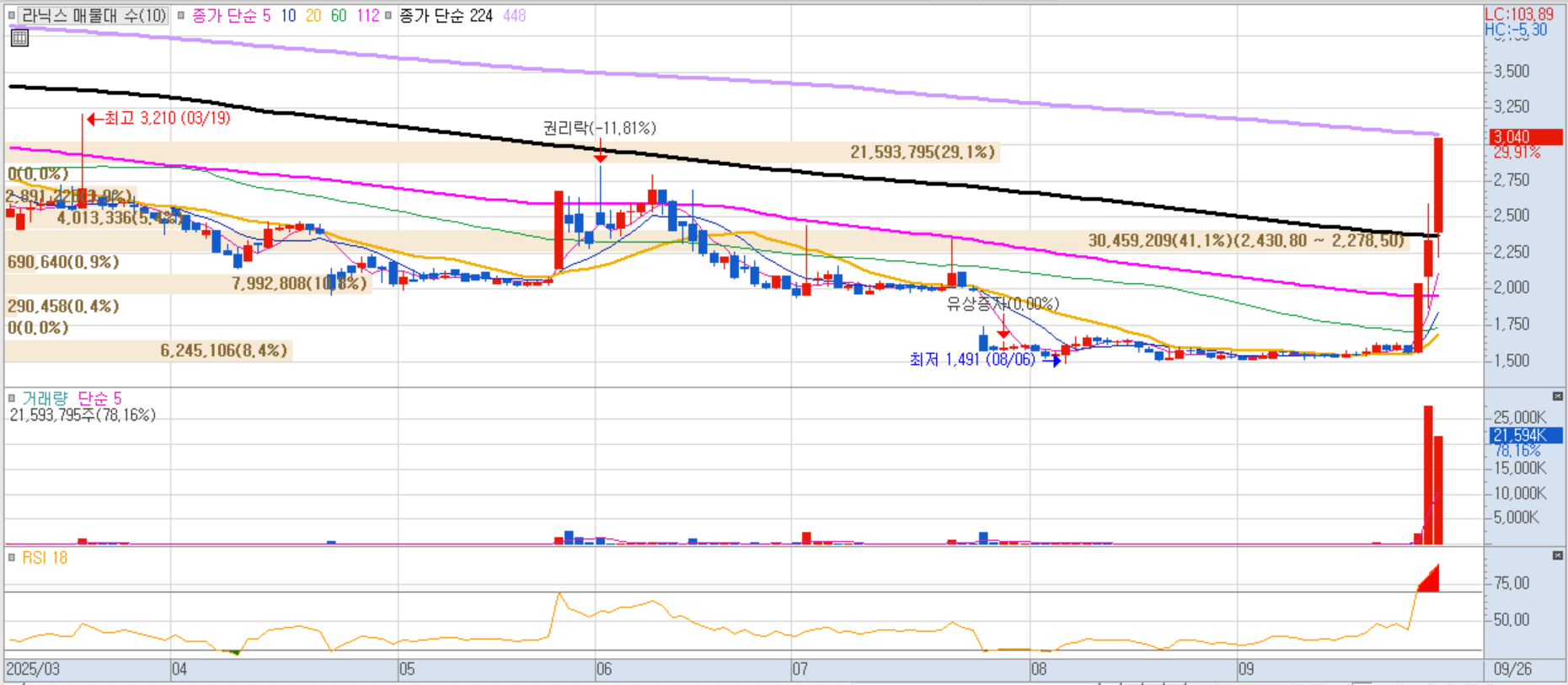Click the 2,000 price axis label
The height and width of the screenshot is (685, 1568).
(1512, 286)
